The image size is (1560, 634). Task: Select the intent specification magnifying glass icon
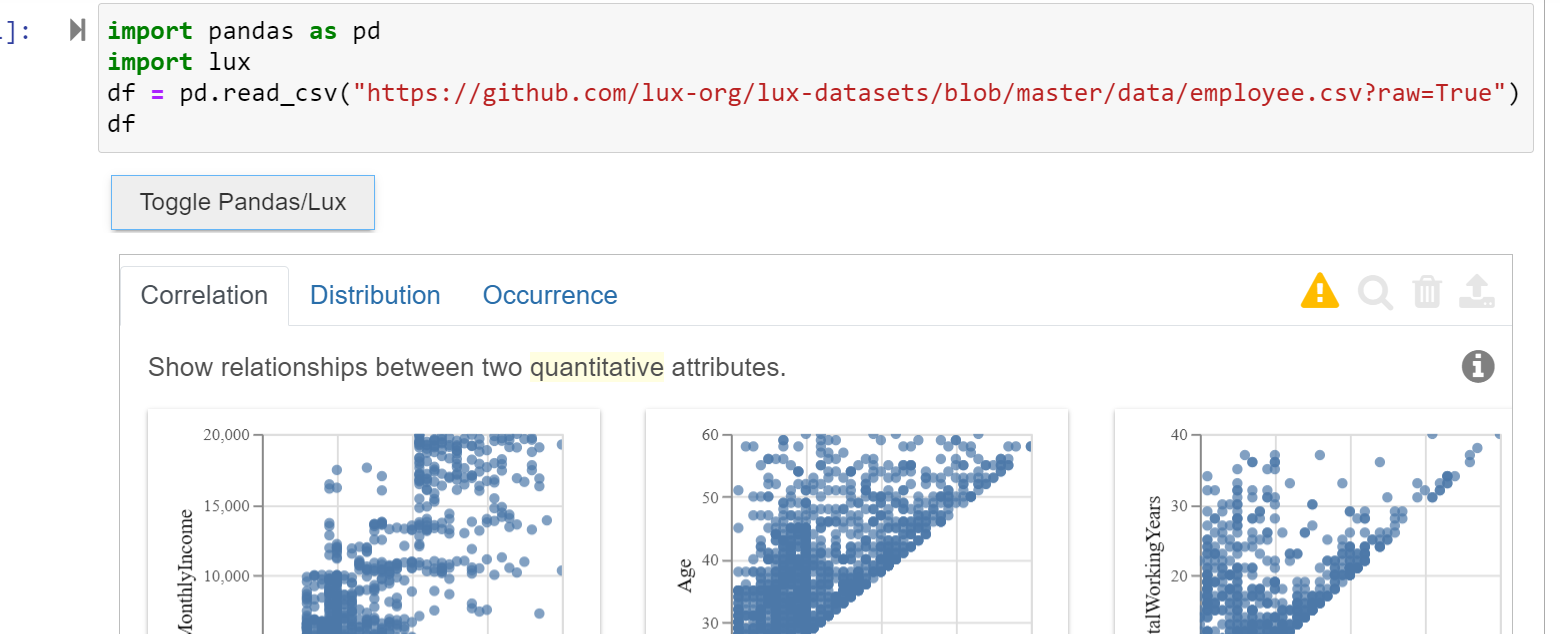coord(1374,292)
